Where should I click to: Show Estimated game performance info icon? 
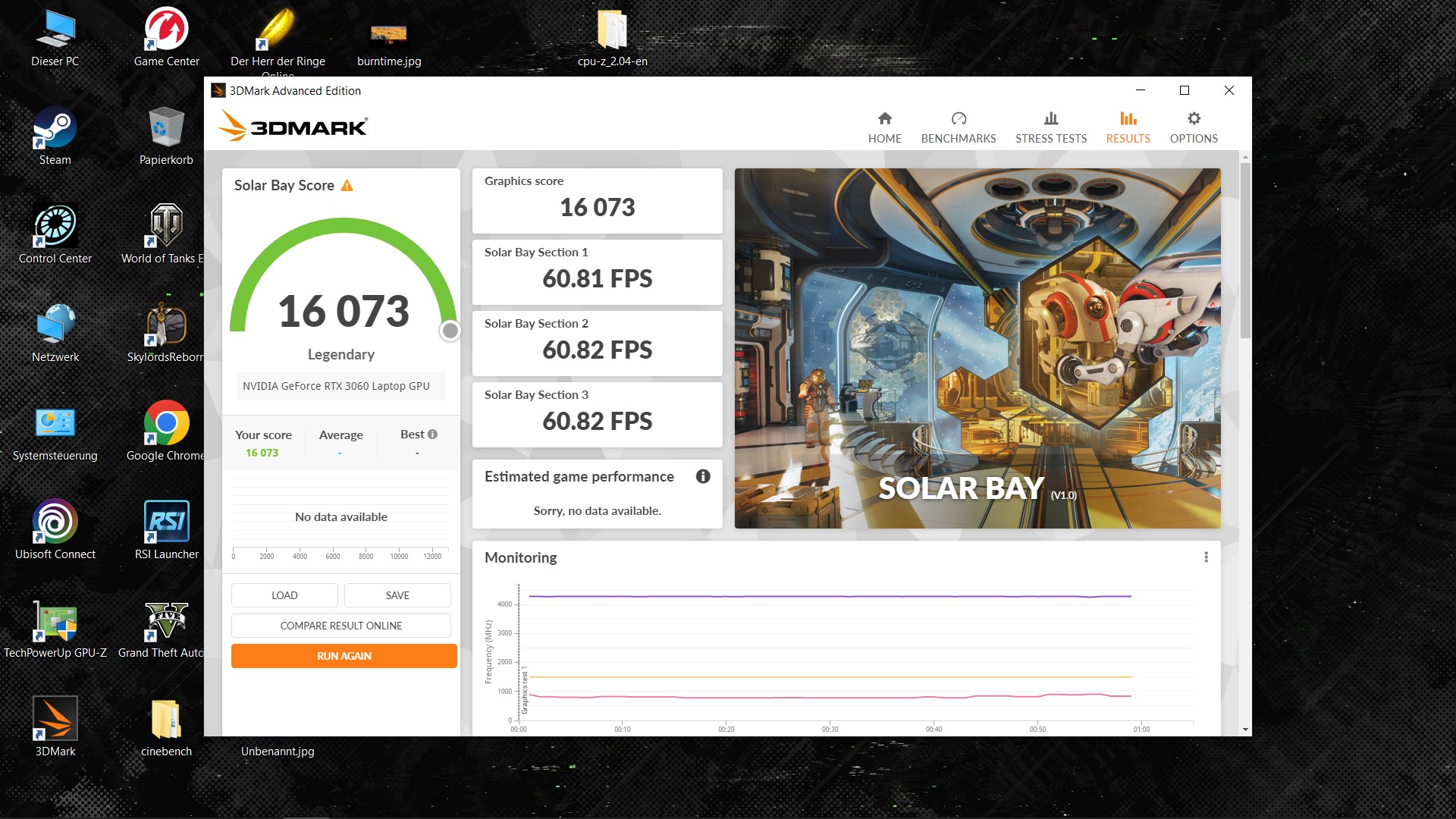[x=703, y=476]
